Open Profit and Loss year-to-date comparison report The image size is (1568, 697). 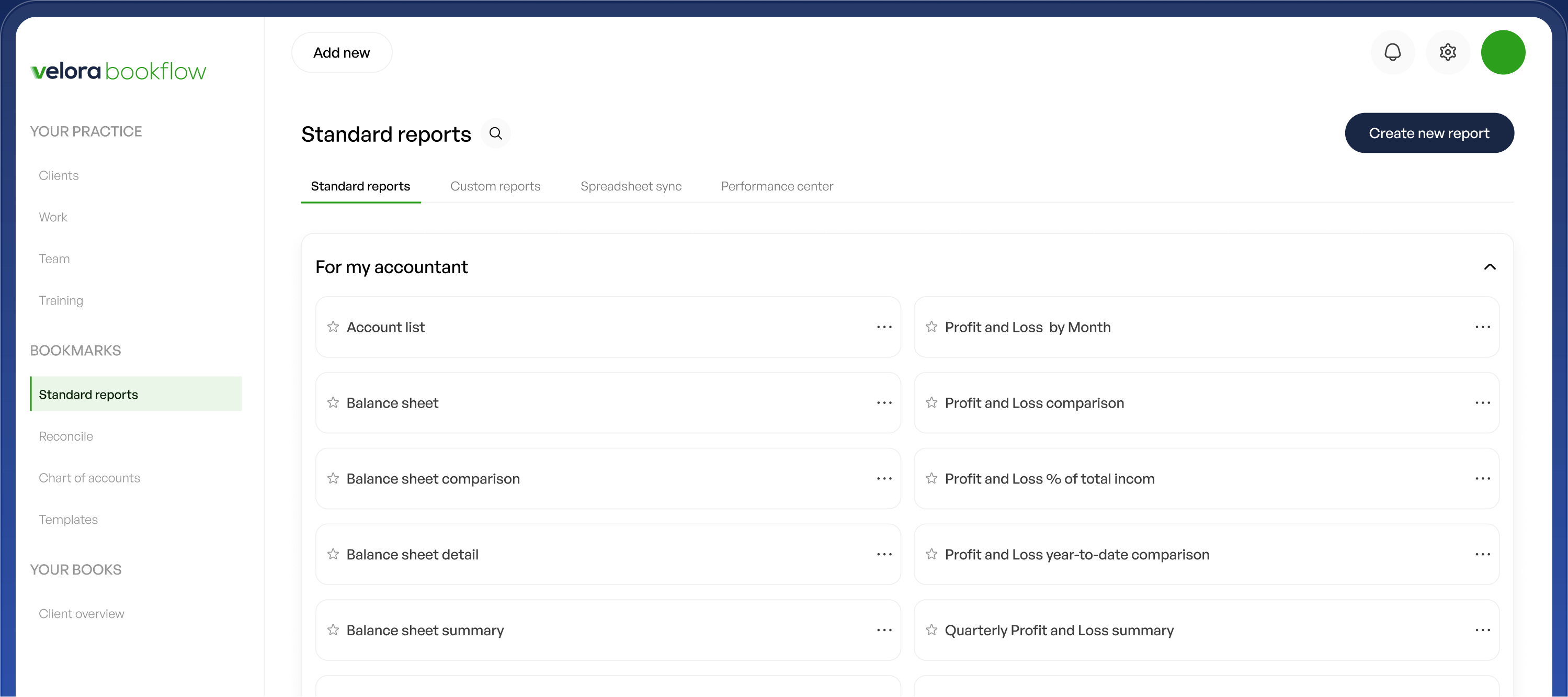1206,555
